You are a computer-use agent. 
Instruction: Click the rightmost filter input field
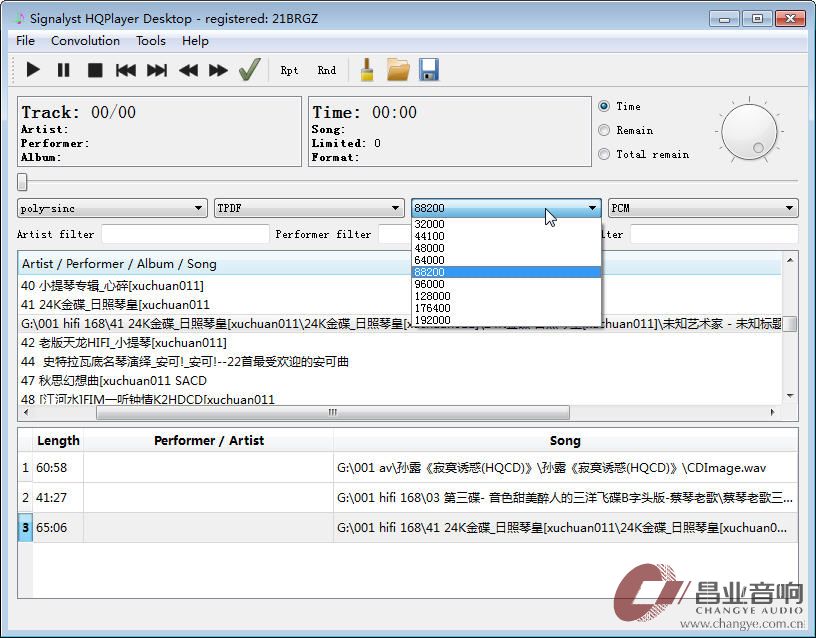713,234
